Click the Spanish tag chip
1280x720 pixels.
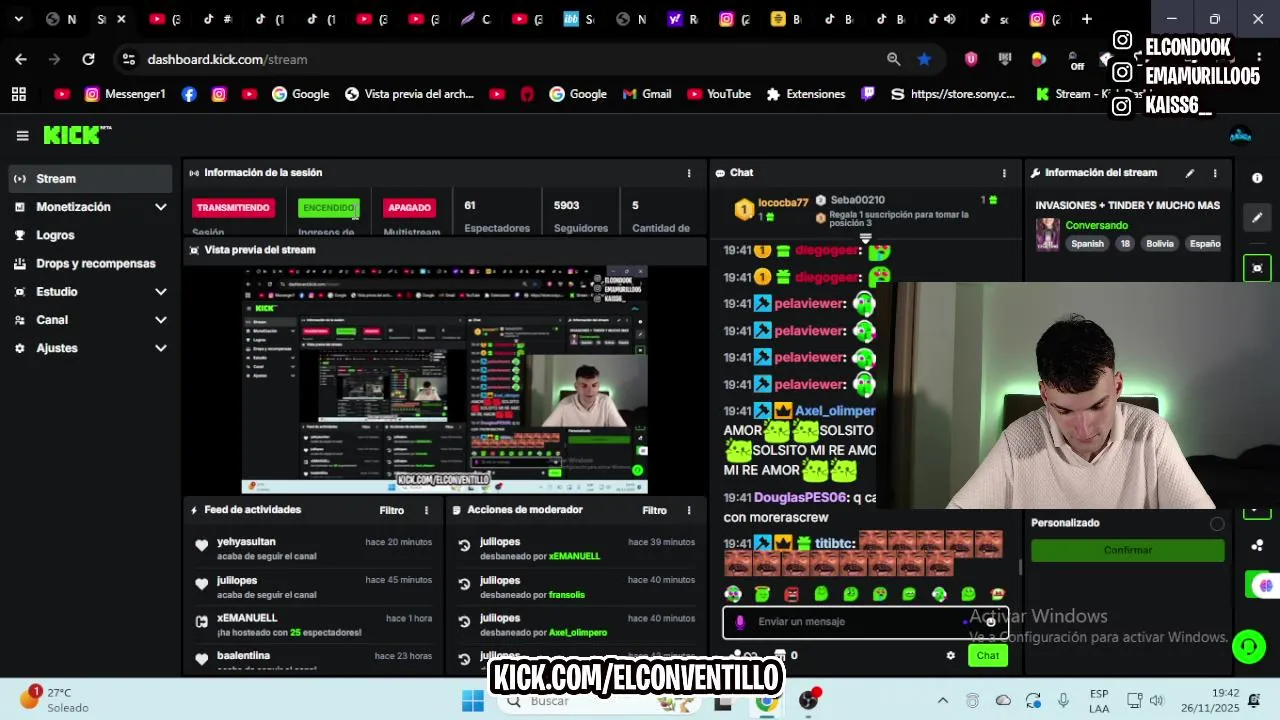pos(1087,244)
